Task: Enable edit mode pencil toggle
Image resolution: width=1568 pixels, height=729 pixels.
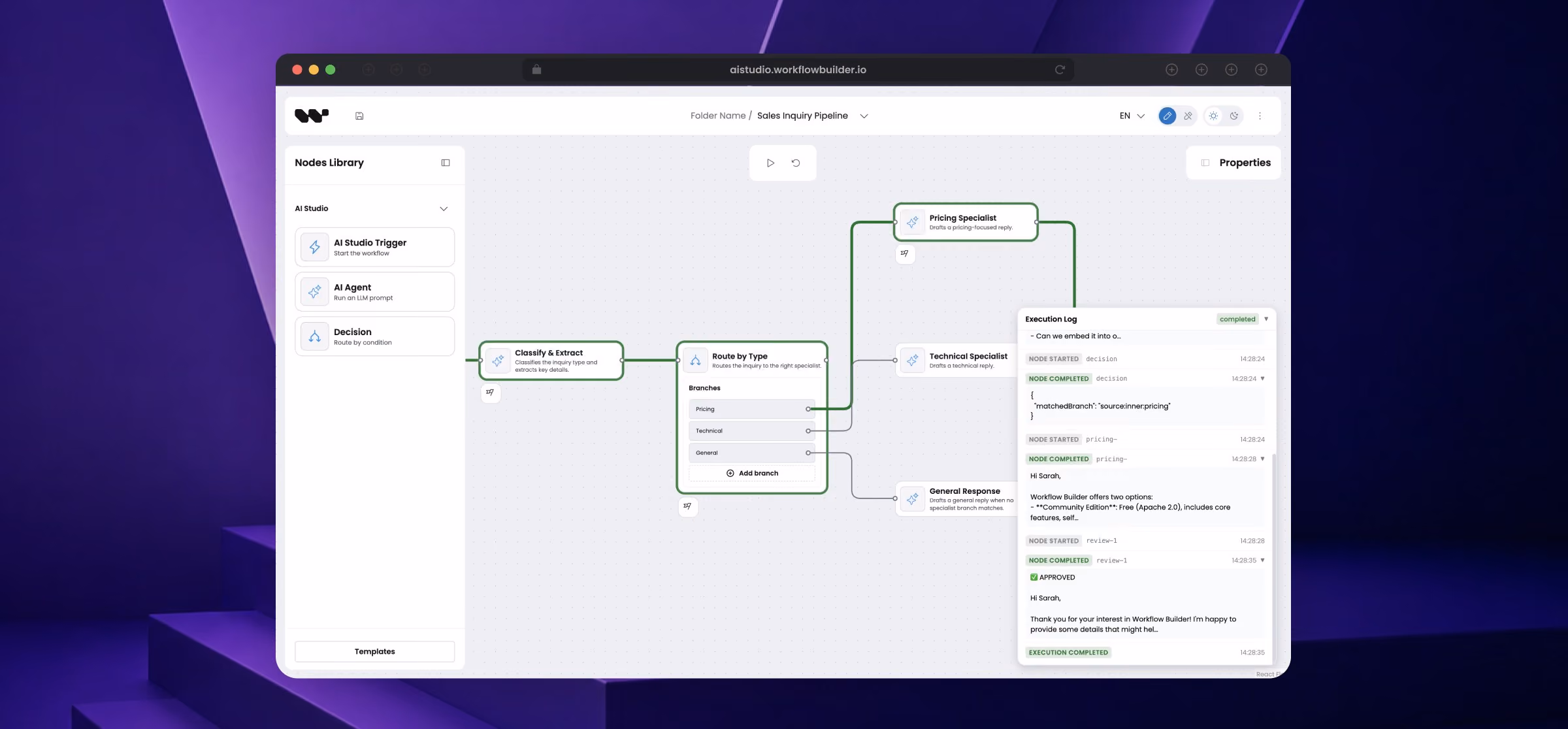Action: (1168, 116)
